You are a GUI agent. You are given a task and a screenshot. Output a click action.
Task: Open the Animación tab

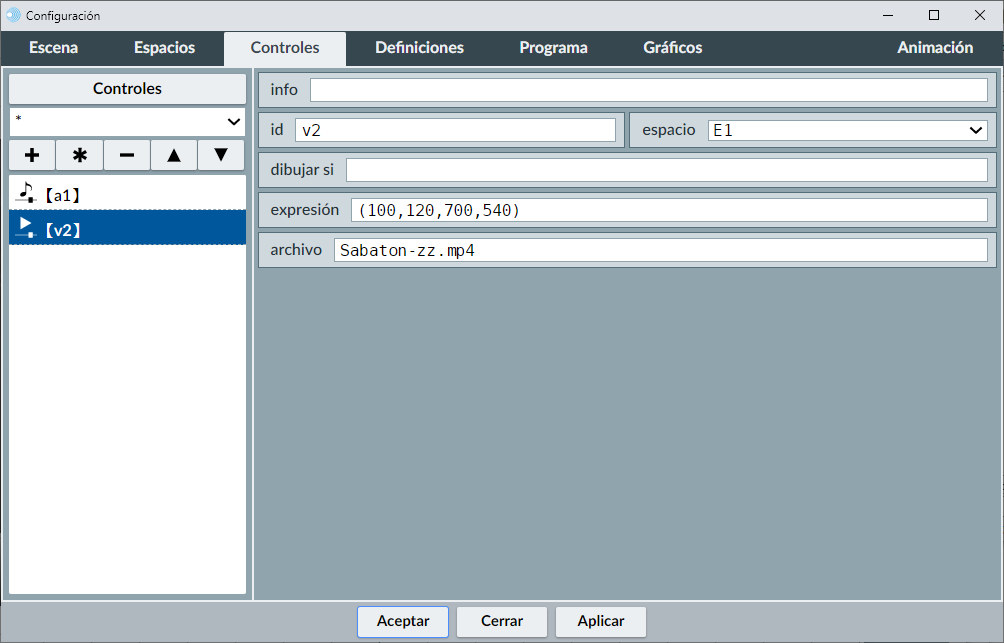click(934, 48)
